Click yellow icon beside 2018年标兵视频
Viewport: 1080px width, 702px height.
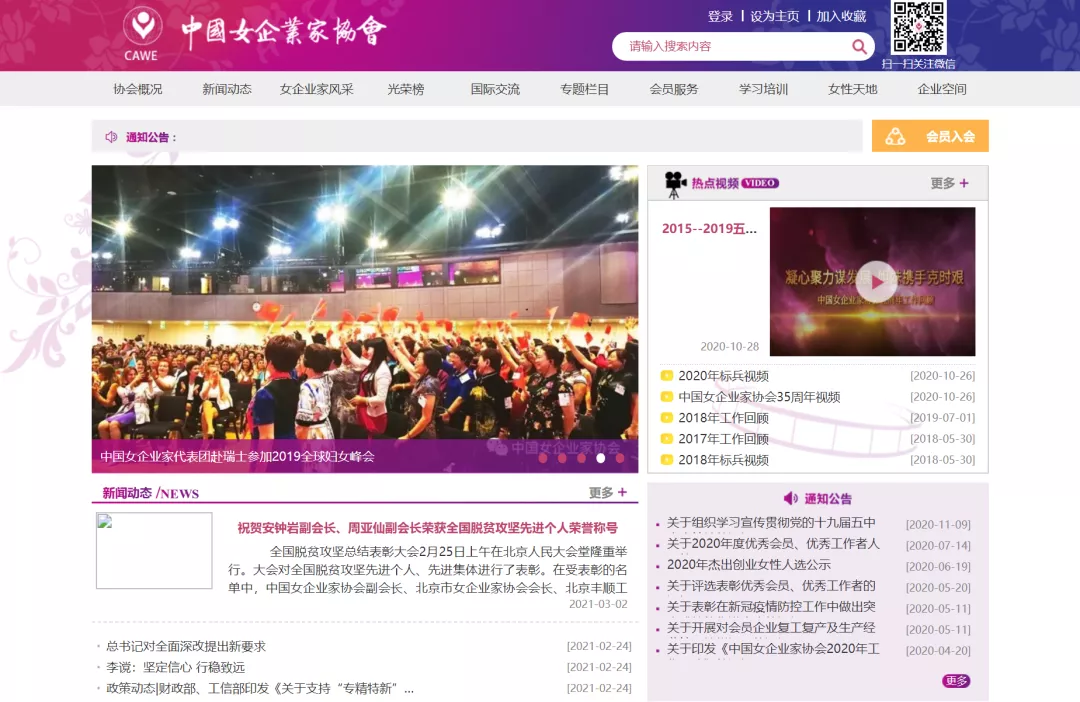tap(666, 460)
